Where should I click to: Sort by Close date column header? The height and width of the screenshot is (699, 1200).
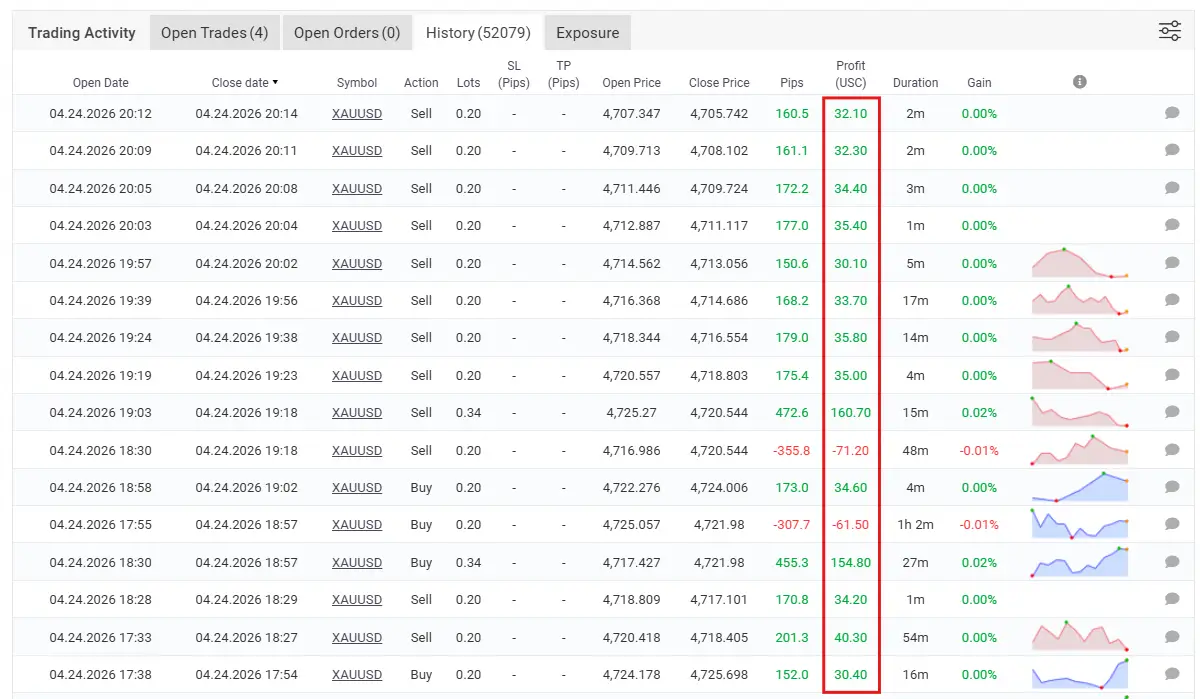point(245,82)
